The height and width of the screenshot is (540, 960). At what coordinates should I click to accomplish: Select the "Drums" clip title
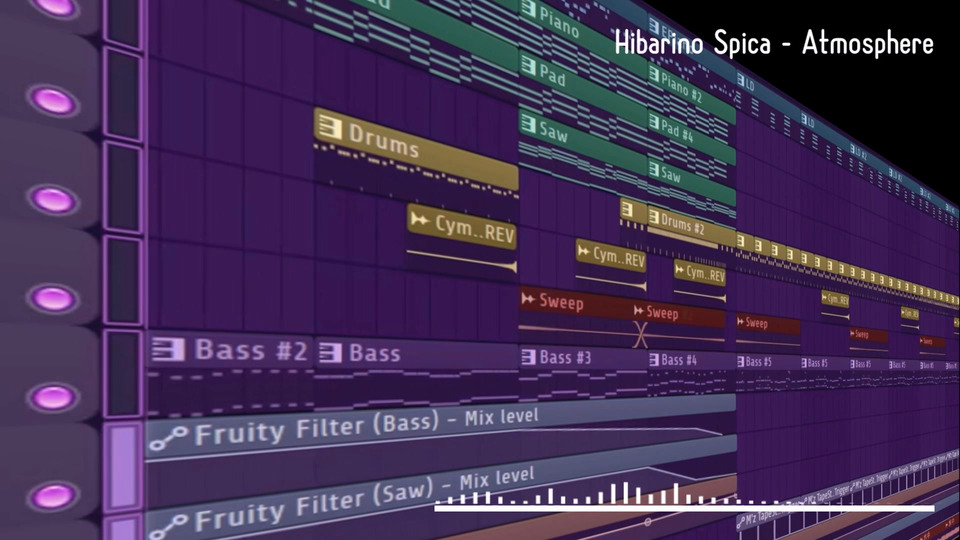tap(384, 141)
